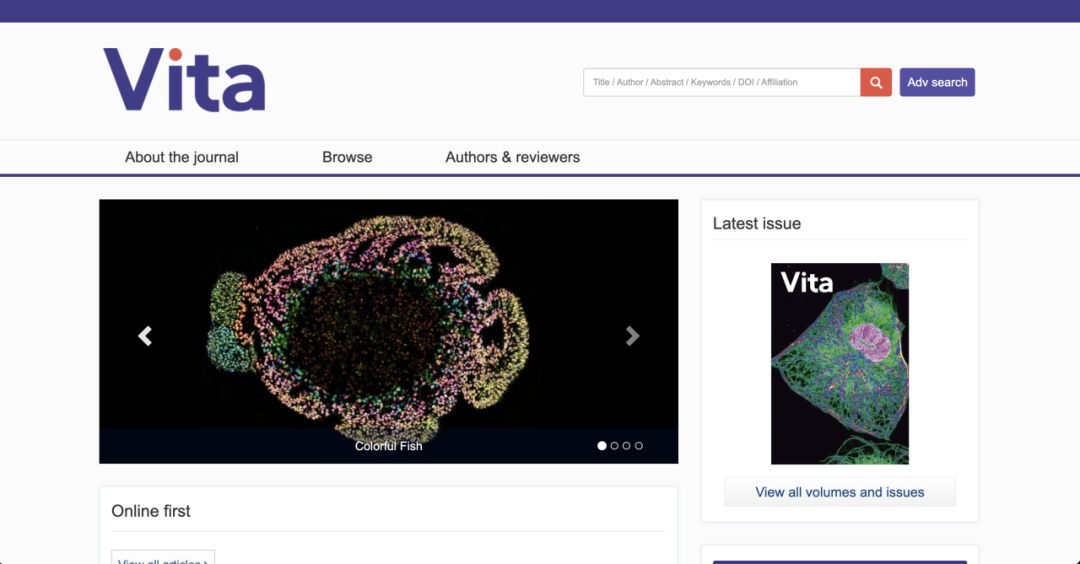Click the red magnifier search button
Image resolution: width=1080 pixels, height=564 pixels.
[x=875, y=82]
